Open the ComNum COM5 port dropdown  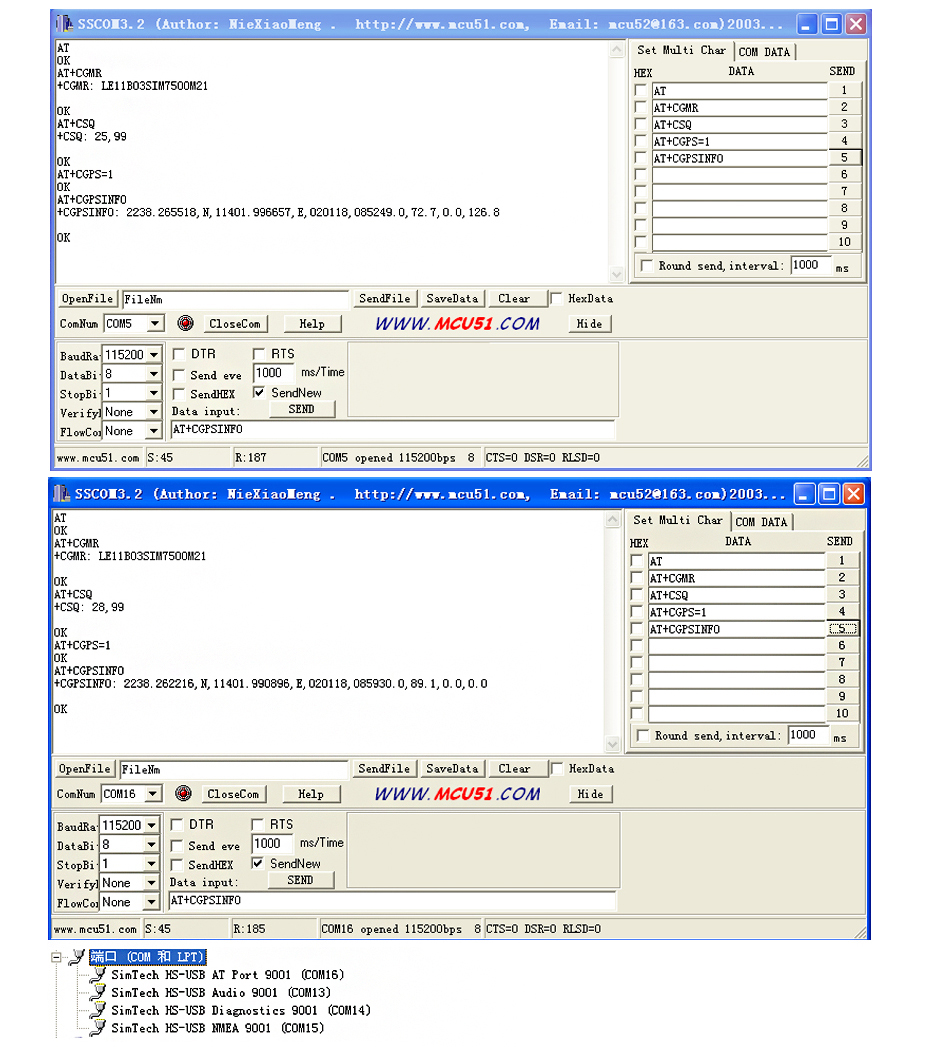pos(155,324)
